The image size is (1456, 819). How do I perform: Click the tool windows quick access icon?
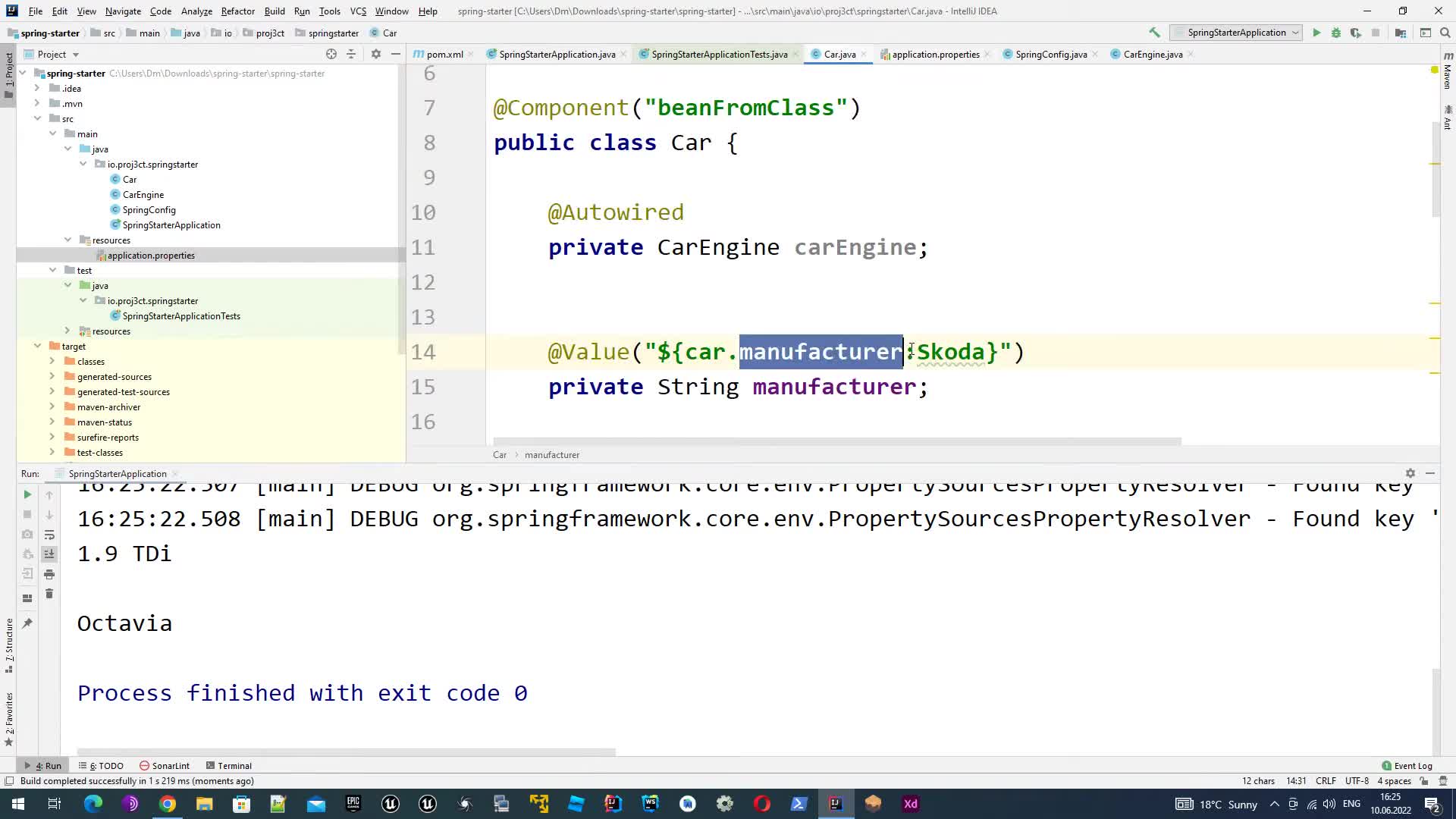[x=9, y=781]
